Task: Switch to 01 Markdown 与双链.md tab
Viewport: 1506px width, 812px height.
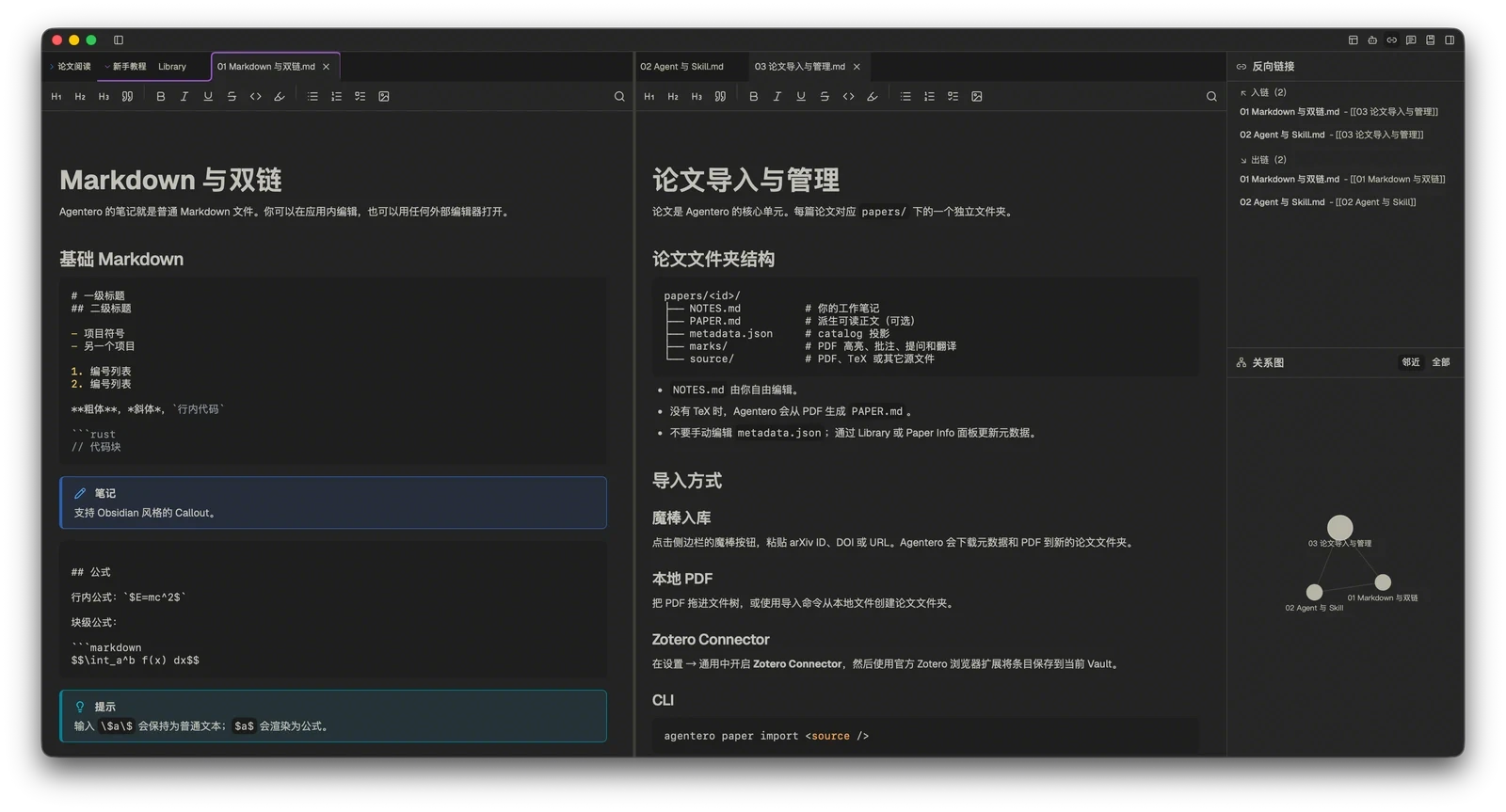Action: click(x=266, y=67)
